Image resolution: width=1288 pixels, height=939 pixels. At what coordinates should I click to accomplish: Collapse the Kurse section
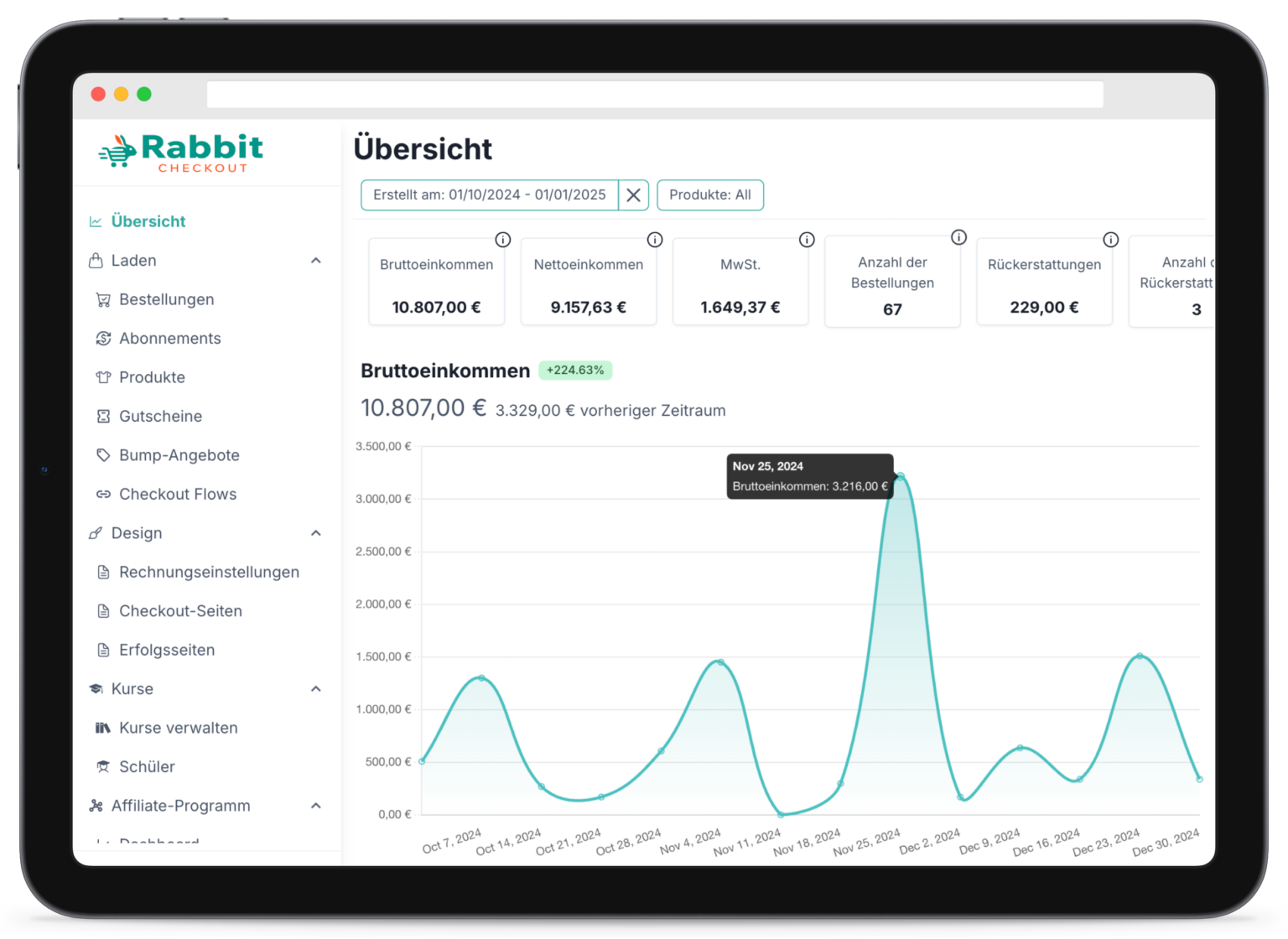click(x=316, y=689)
